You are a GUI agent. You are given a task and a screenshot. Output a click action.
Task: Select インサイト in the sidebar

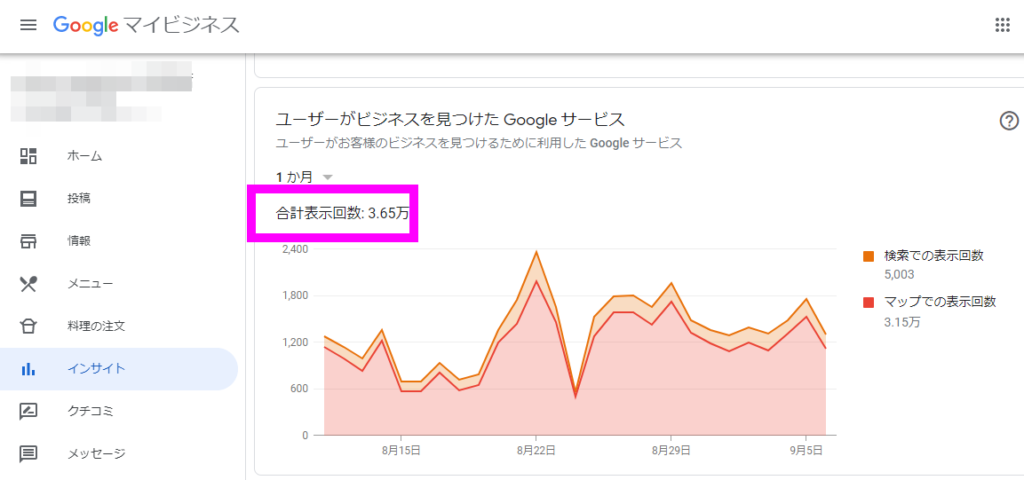pyautogui.click(x=119, y=369)
